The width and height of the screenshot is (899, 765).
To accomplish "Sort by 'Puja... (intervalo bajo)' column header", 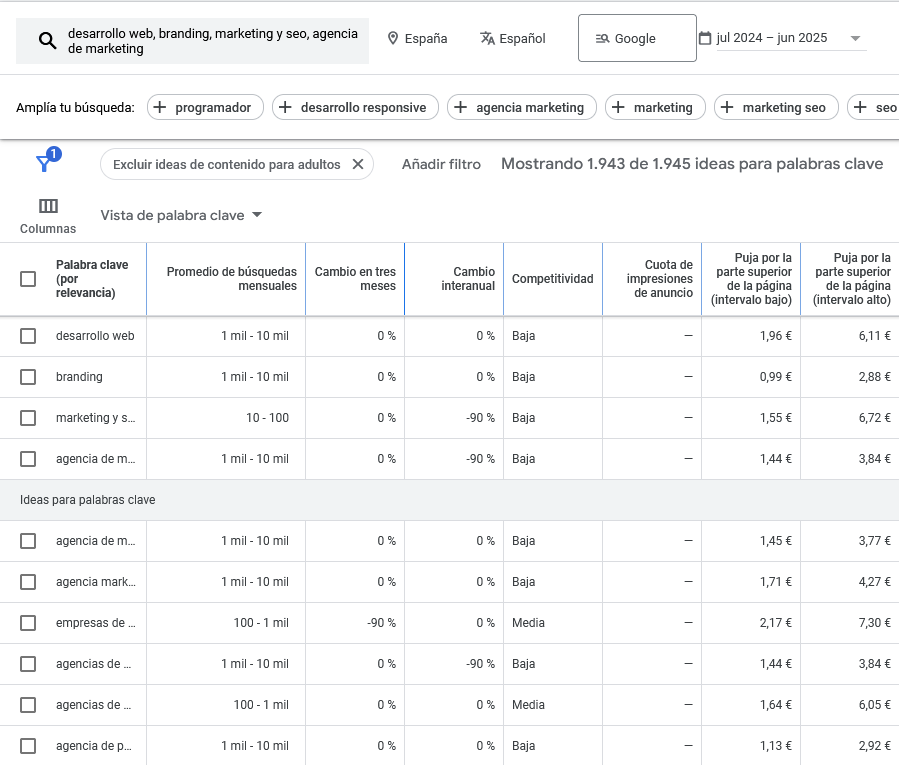I will (751, 279).
